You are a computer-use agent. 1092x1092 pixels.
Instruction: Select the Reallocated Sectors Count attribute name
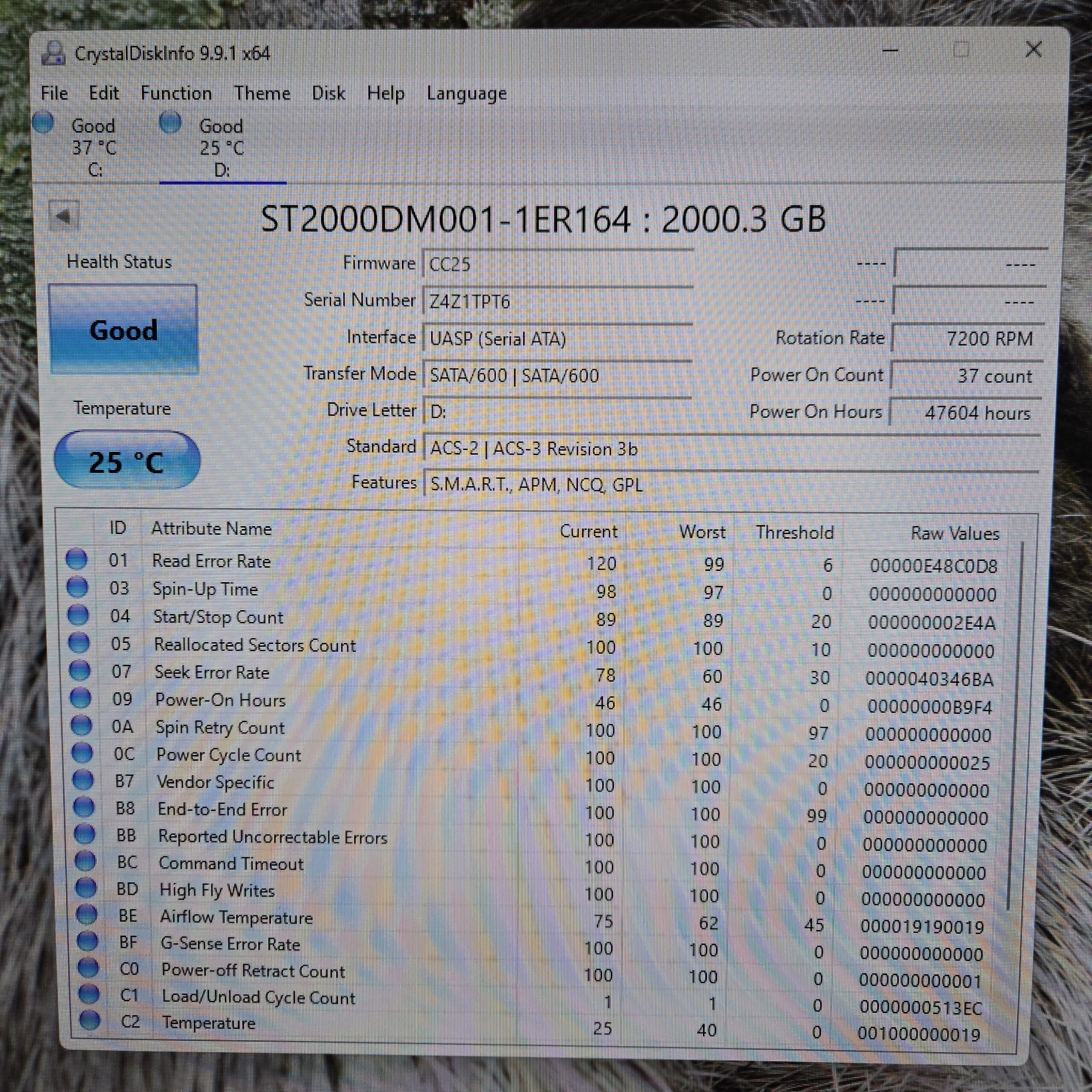coord(255,645)
